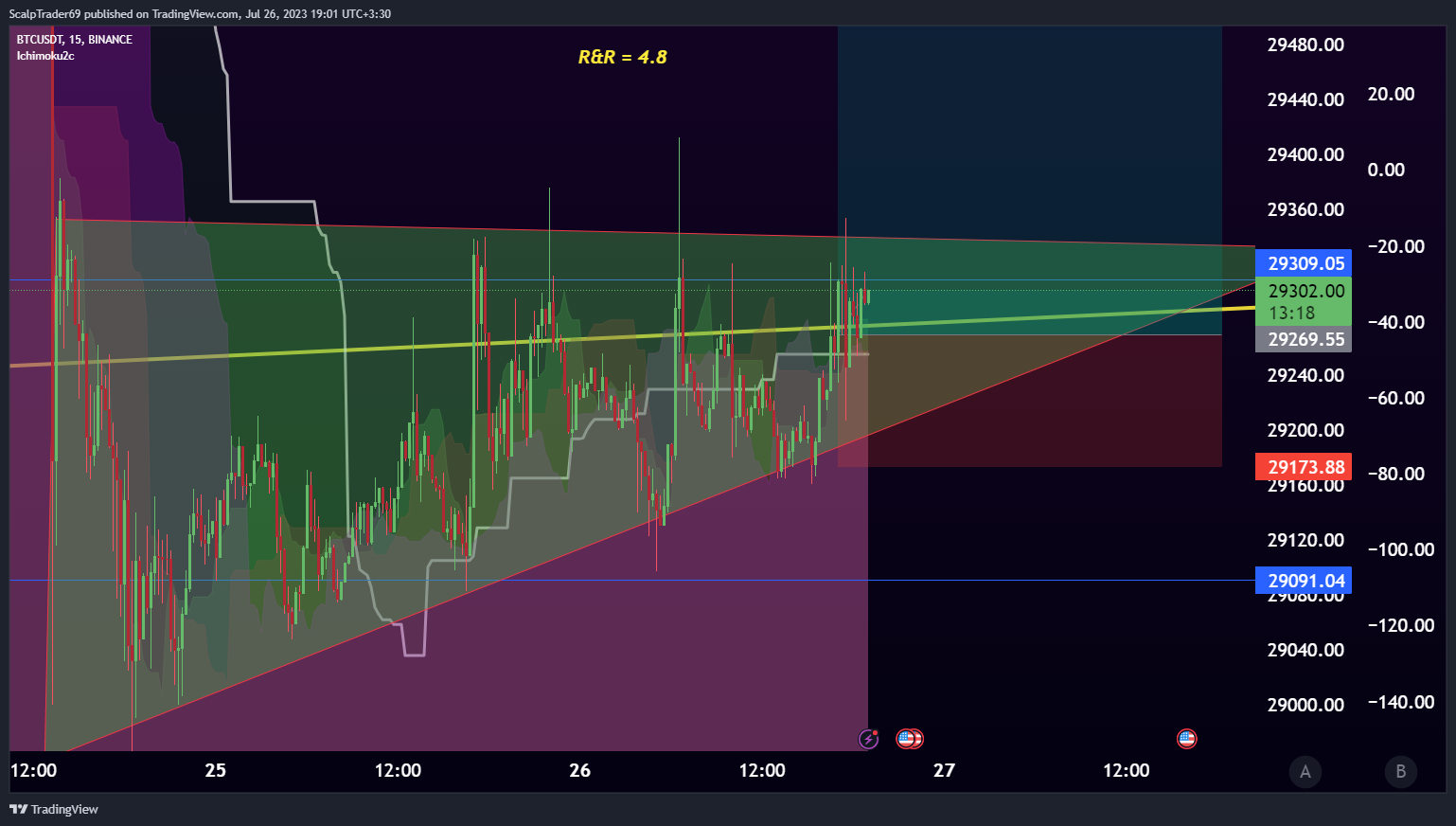The height and width of the screenshot is (826, 1456).
Task: Click the −100.00 secondary scale label
Action: pyautogui.click(x=1400, y=549)
